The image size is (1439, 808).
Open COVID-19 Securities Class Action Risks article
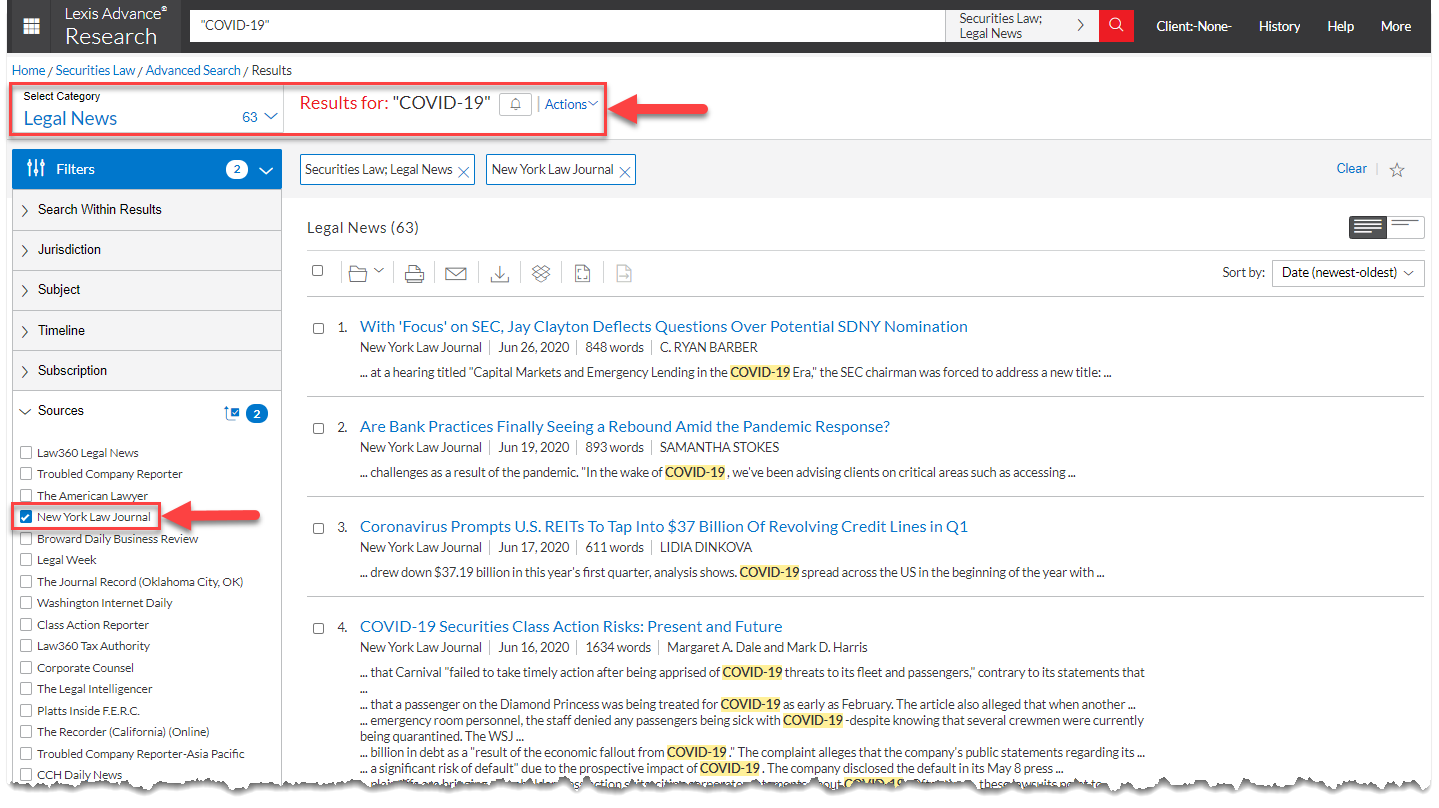point(571,627)
